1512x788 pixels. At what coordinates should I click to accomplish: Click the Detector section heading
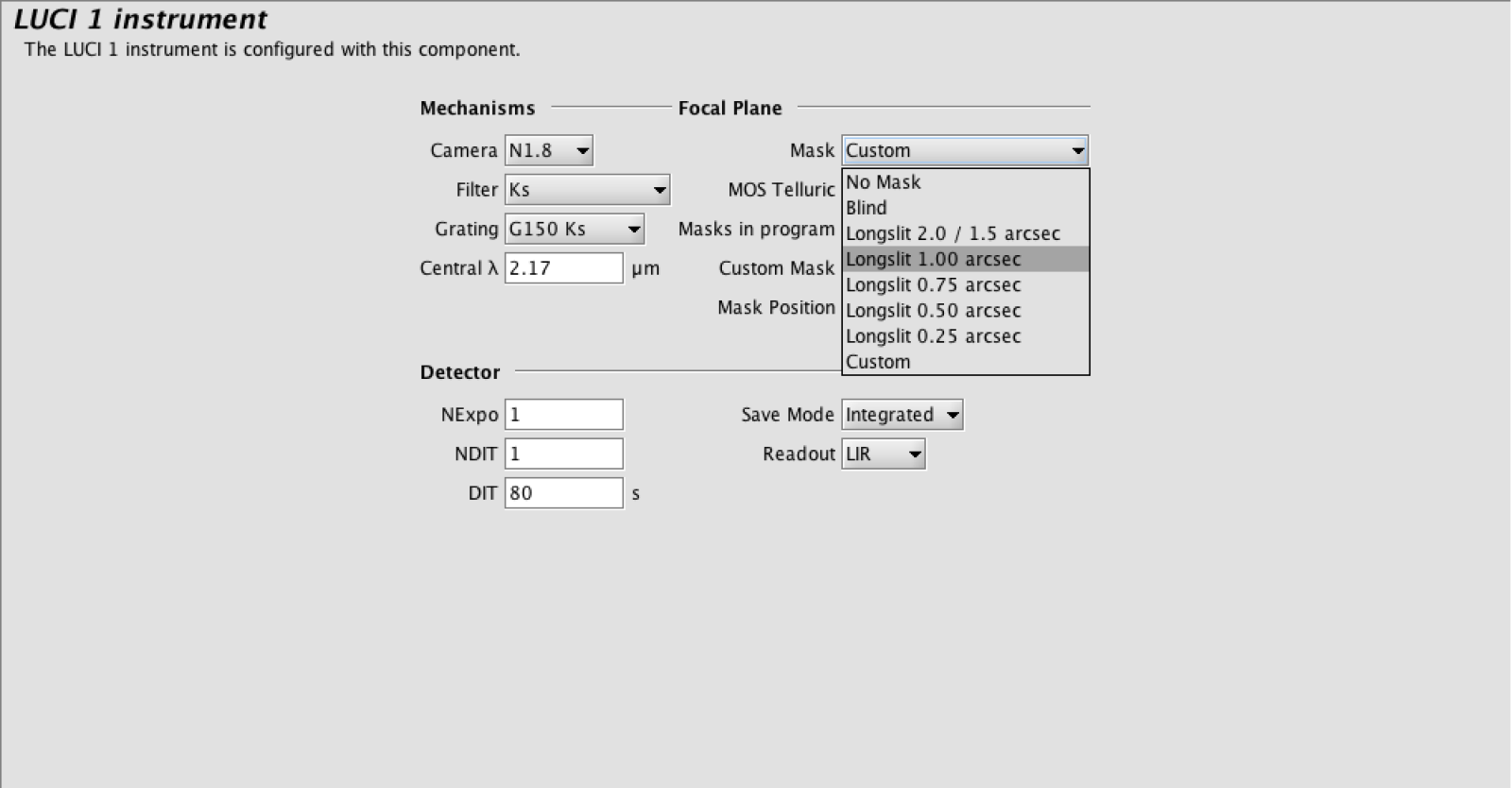click(460, 372)
